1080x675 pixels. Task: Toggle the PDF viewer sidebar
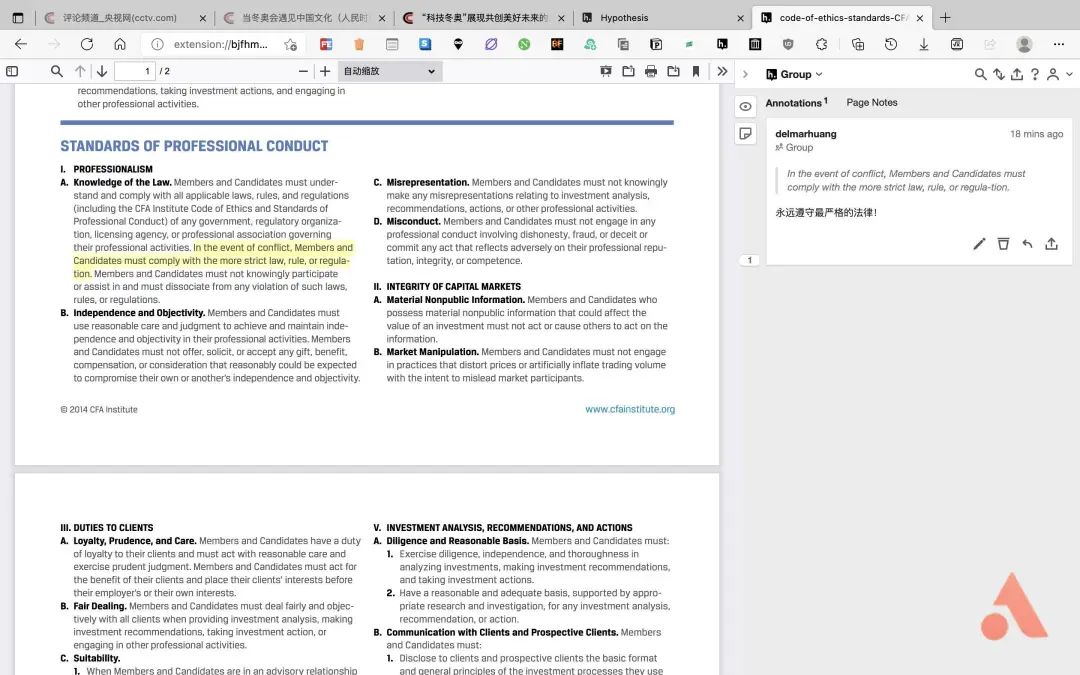click(12, 71)
